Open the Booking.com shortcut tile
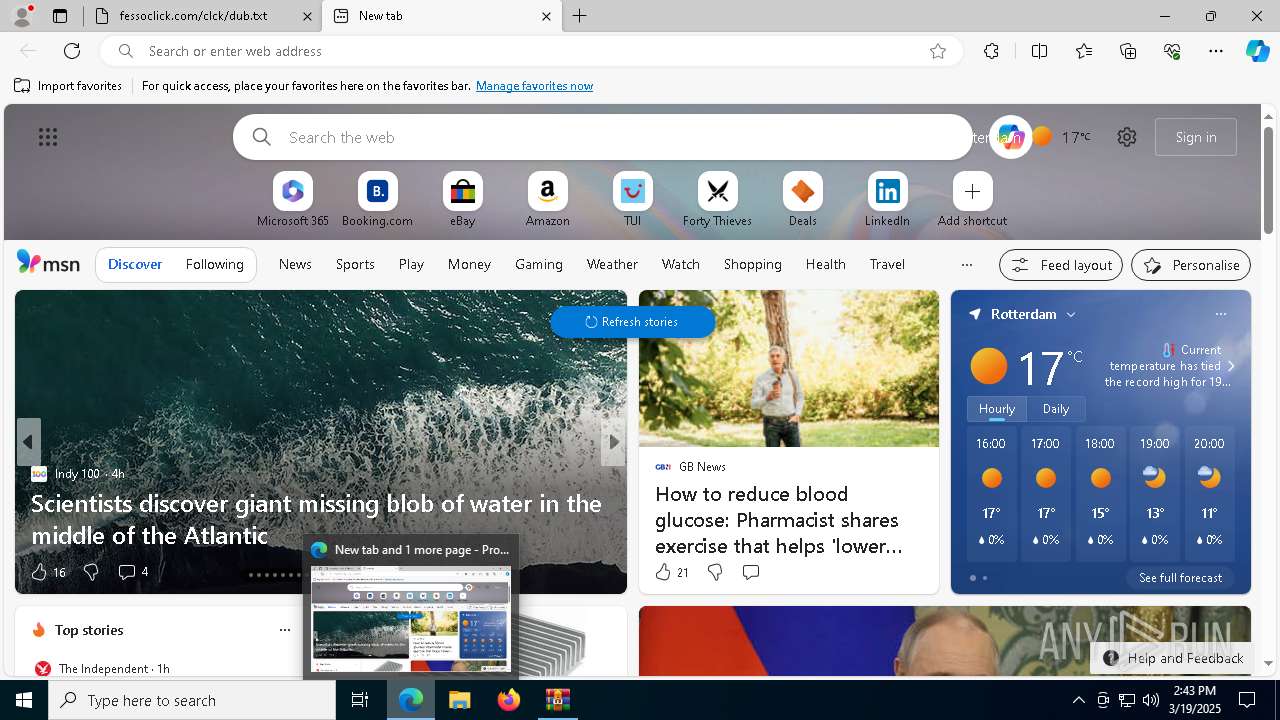The height and width of the screenshot is (720, 1280). tap(377, 200)
